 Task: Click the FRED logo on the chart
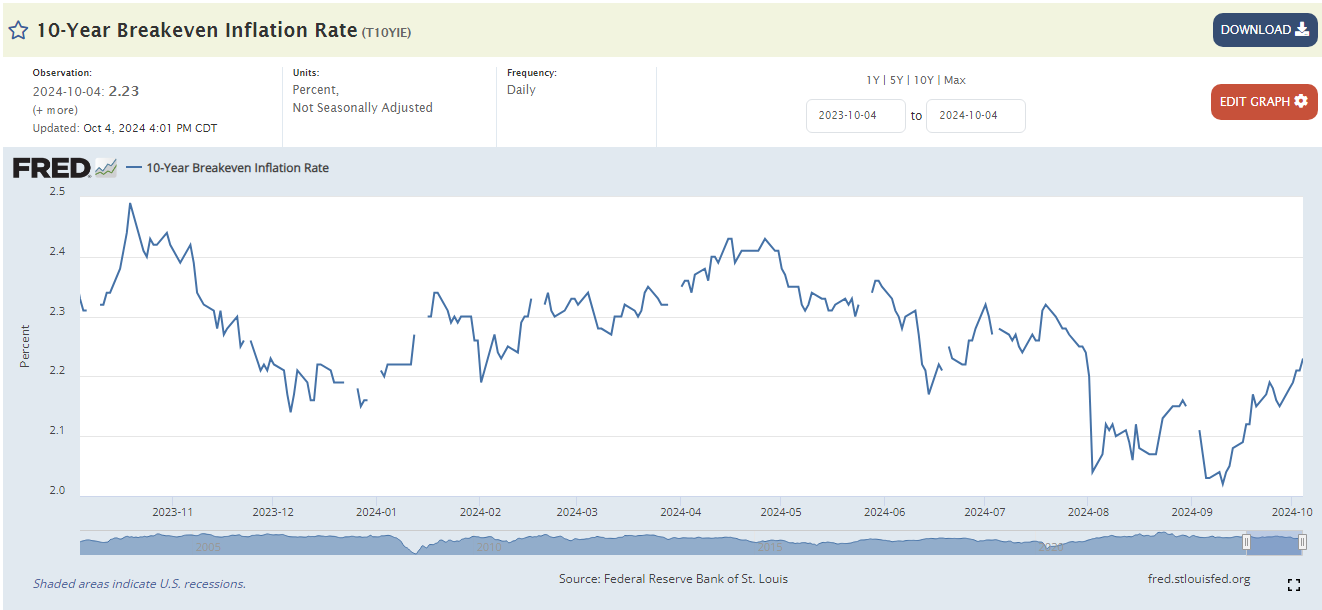click(65, 168)
